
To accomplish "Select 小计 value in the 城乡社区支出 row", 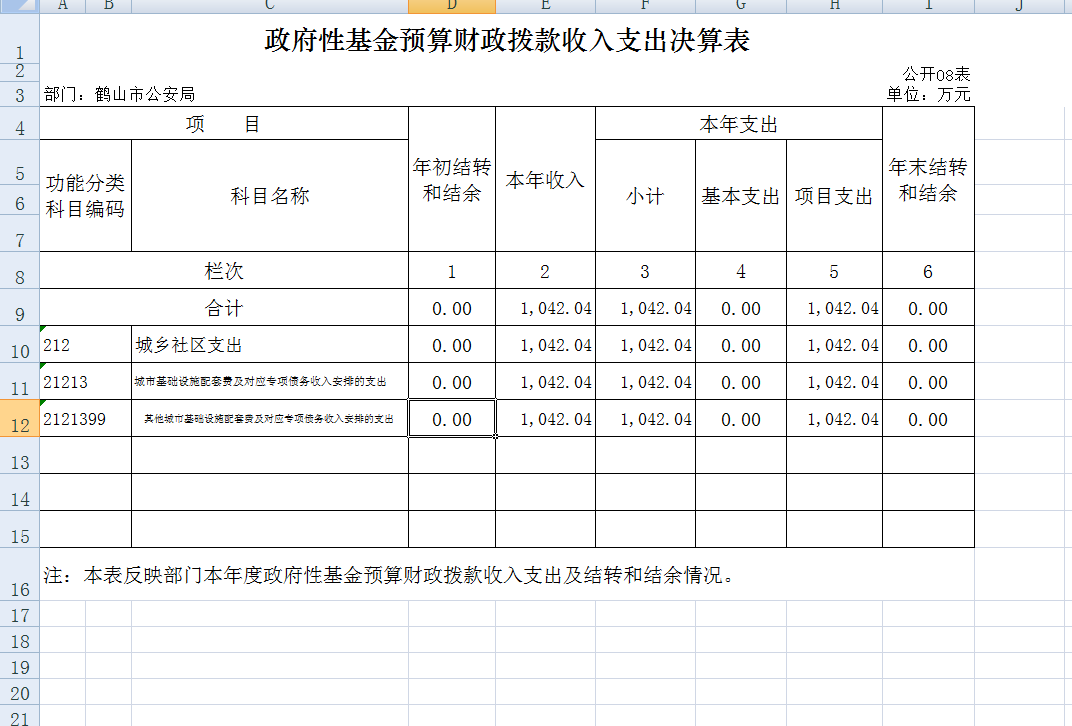I will [x=645, y=345].
